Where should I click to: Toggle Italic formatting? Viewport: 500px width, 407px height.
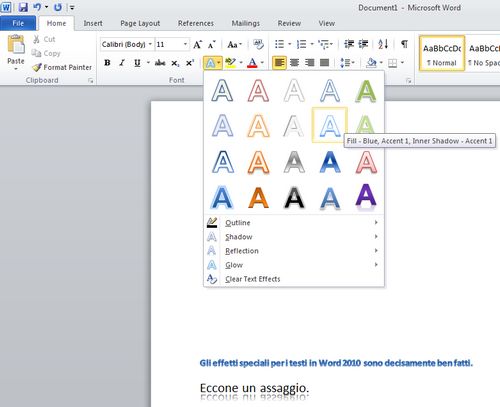122,63
